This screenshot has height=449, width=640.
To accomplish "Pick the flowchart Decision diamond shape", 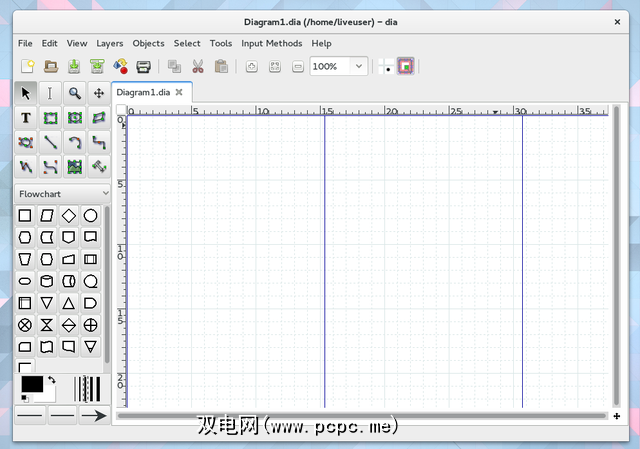I will (69, 216).
